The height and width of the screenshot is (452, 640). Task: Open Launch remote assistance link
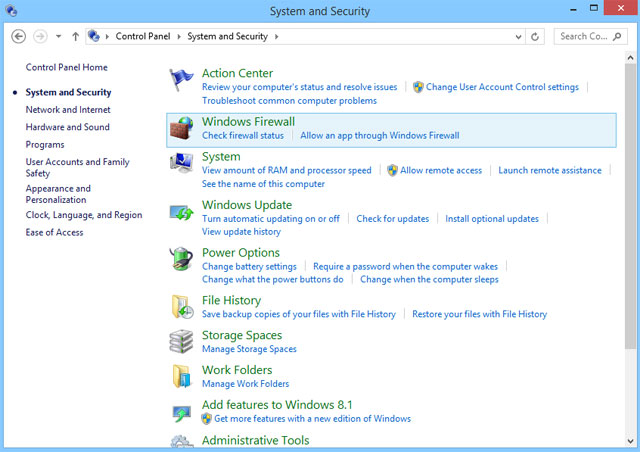coord(550,170)
